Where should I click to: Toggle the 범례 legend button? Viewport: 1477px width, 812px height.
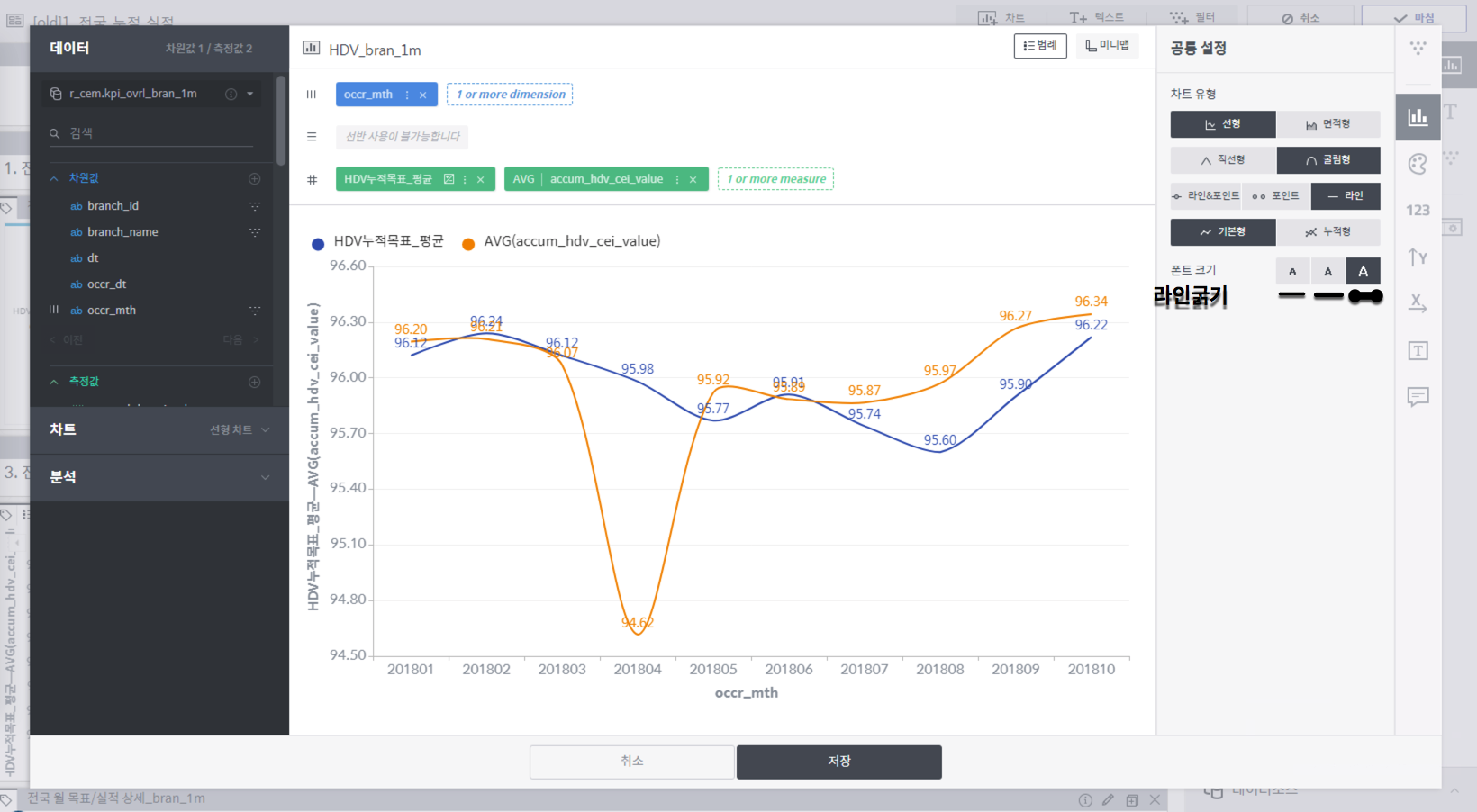[1040, 46]
